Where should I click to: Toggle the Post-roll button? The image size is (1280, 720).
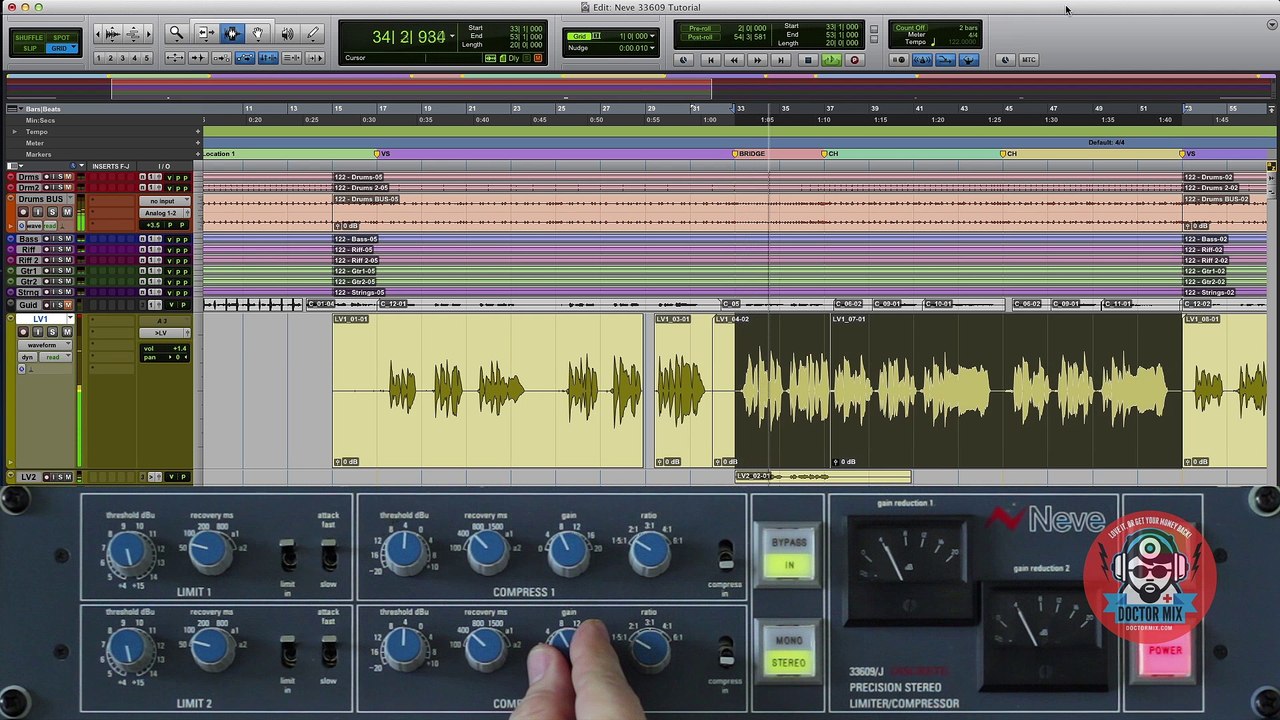[x=699, y=37]
